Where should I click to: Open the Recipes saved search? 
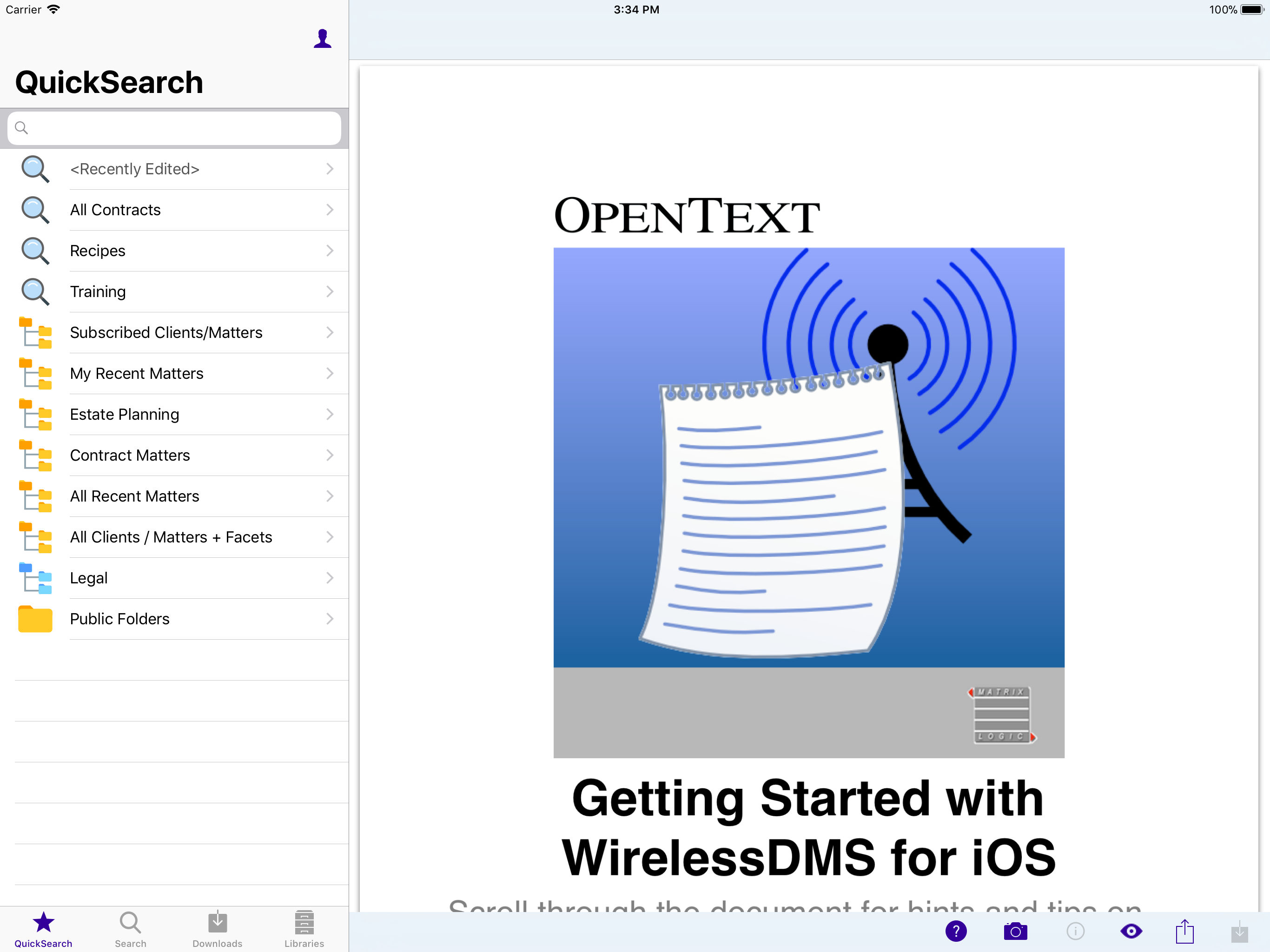point(174,251)
